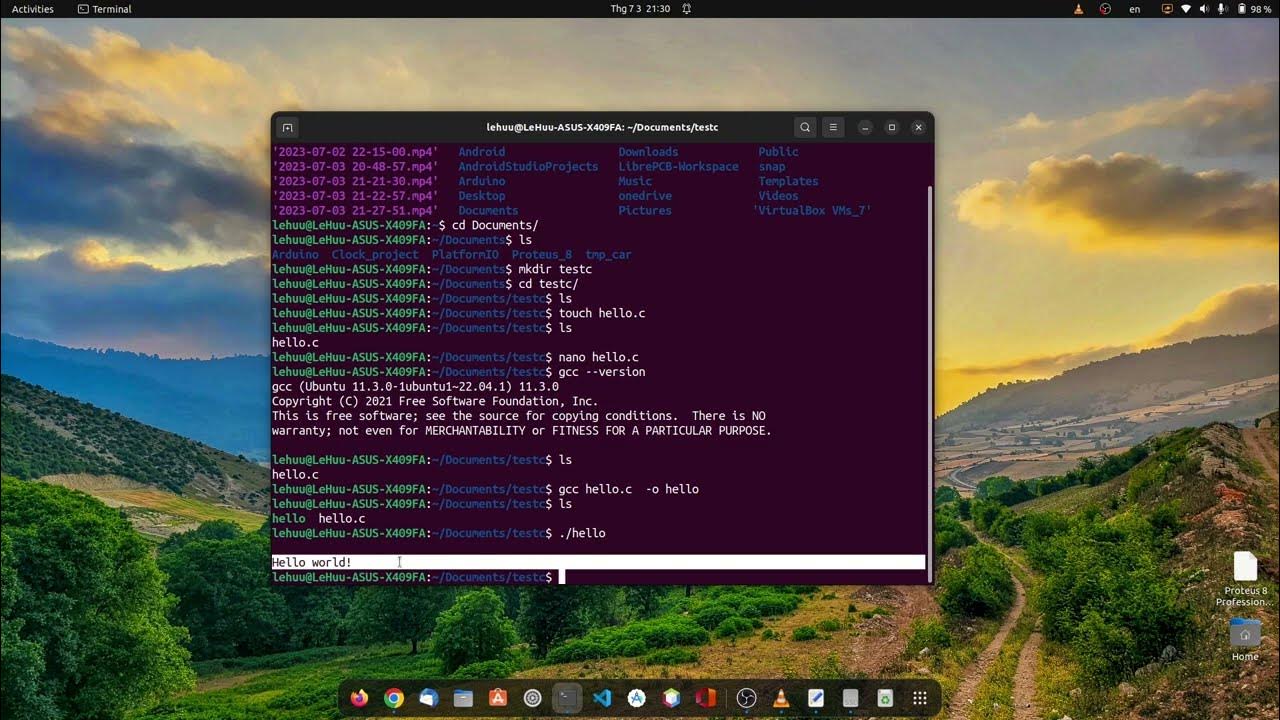Open the Terminal app menu in top bar
Screen dimensions: 1280x720
coord(104,9)
